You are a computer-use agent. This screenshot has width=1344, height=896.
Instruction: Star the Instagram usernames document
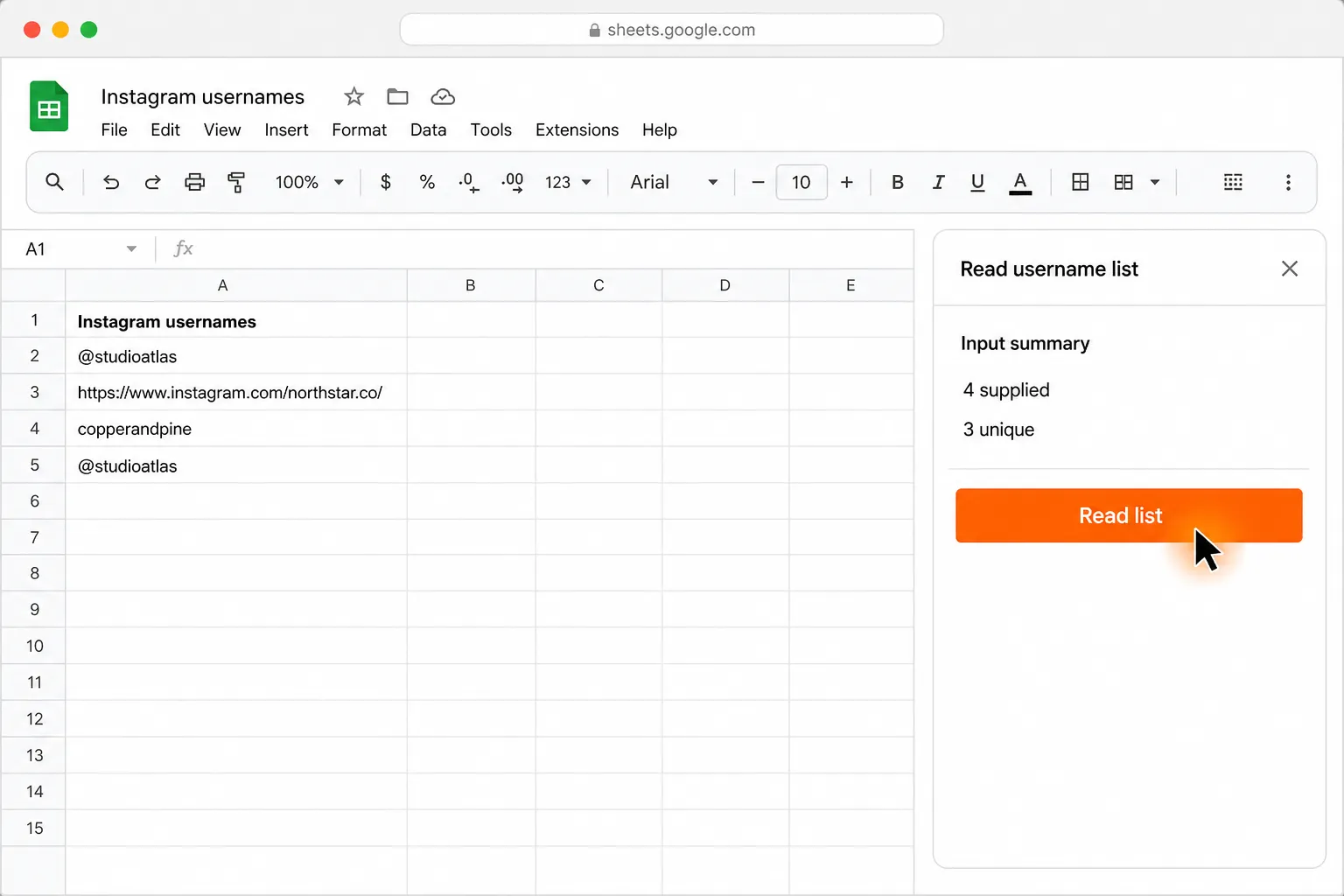[353, 96]
